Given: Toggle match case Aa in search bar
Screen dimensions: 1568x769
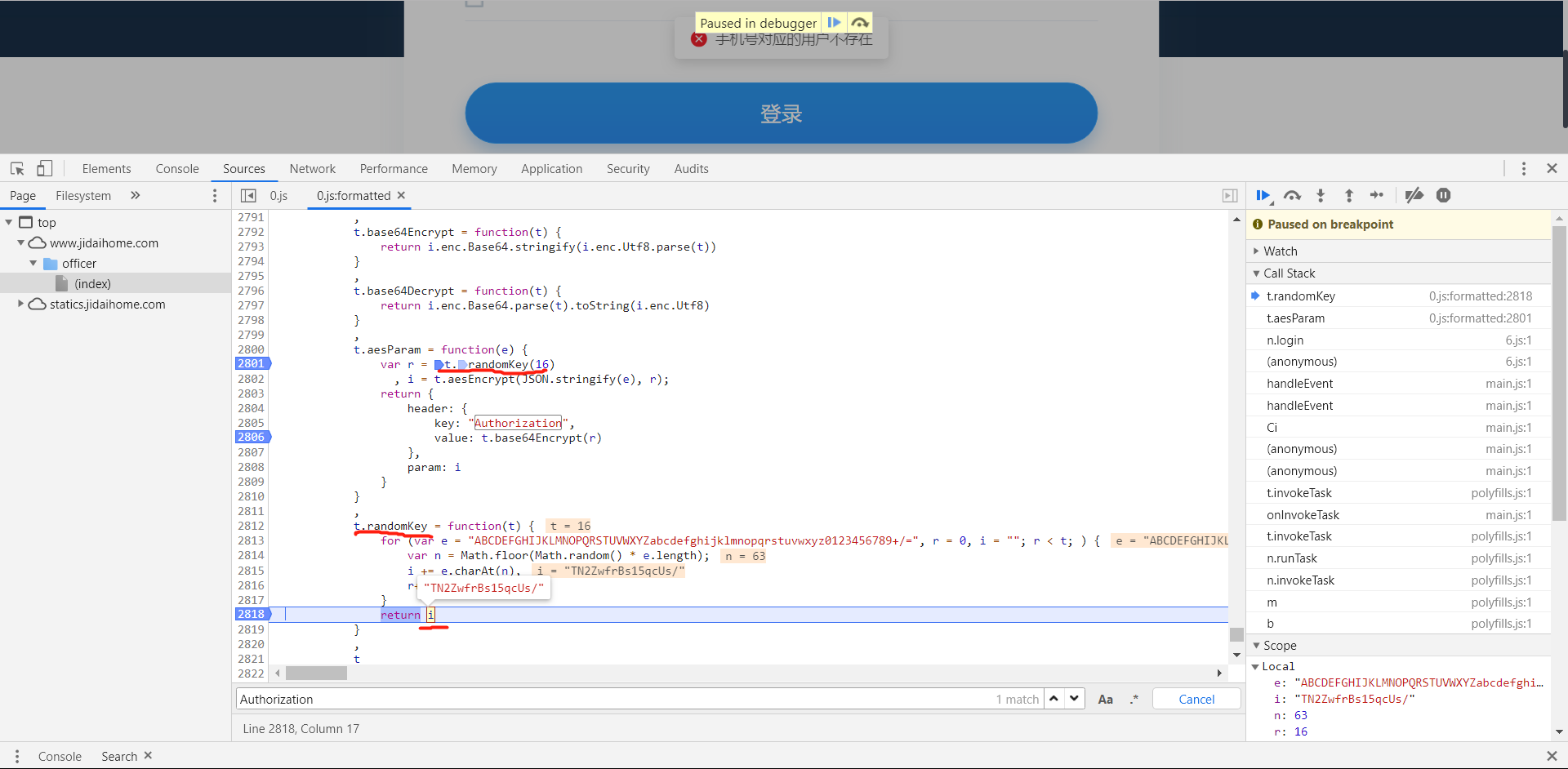Looking at the screenshot, I should [x=1105, y=699].
